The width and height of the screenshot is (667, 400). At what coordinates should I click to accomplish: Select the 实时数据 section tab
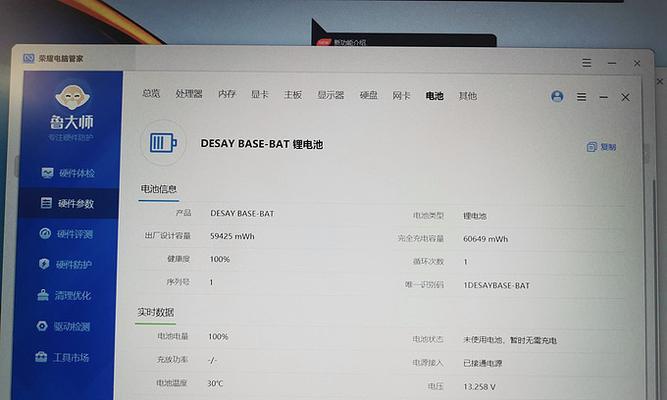[x=156, y=312]
